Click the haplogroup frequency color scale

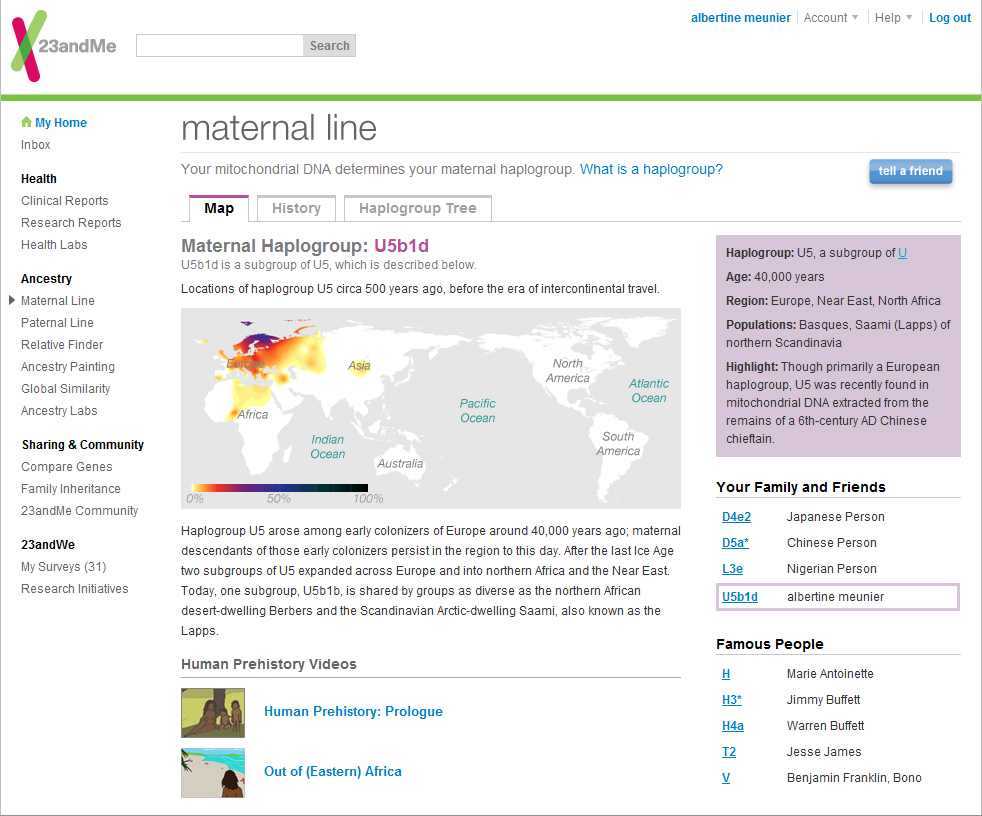(x=280, y=488)
